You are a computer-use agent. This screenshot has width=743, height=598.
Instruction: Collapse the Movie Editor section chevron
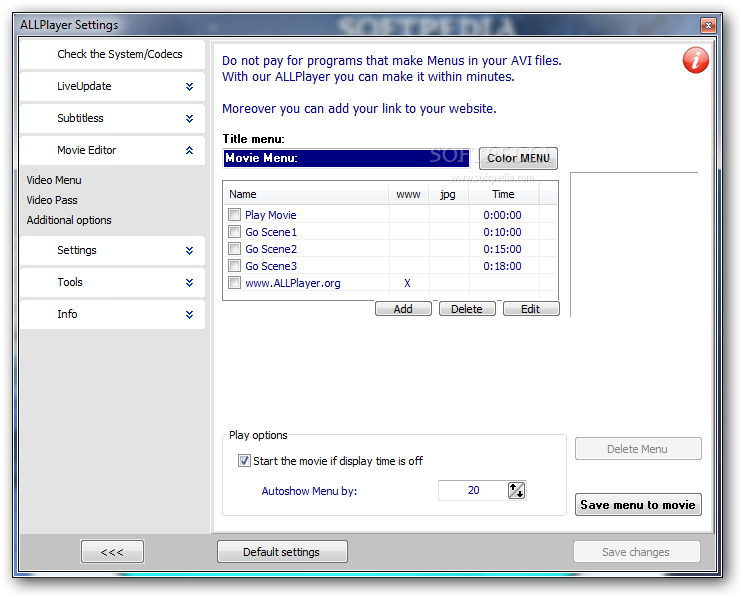[190, 150]
